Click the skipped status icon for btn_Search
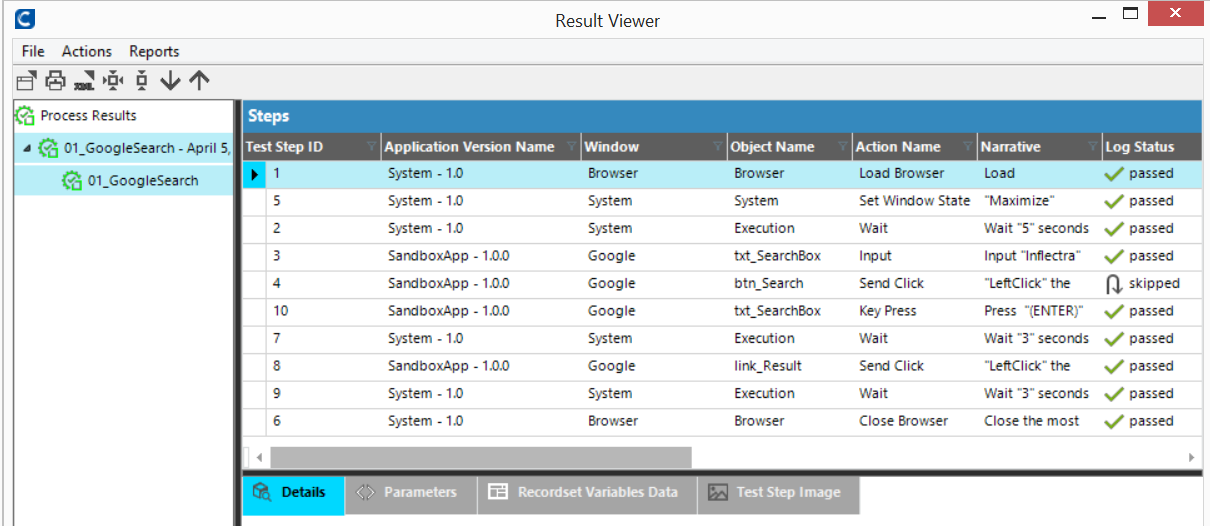Viewport: 1210px width, 526px height. [x=1114, y=284]
